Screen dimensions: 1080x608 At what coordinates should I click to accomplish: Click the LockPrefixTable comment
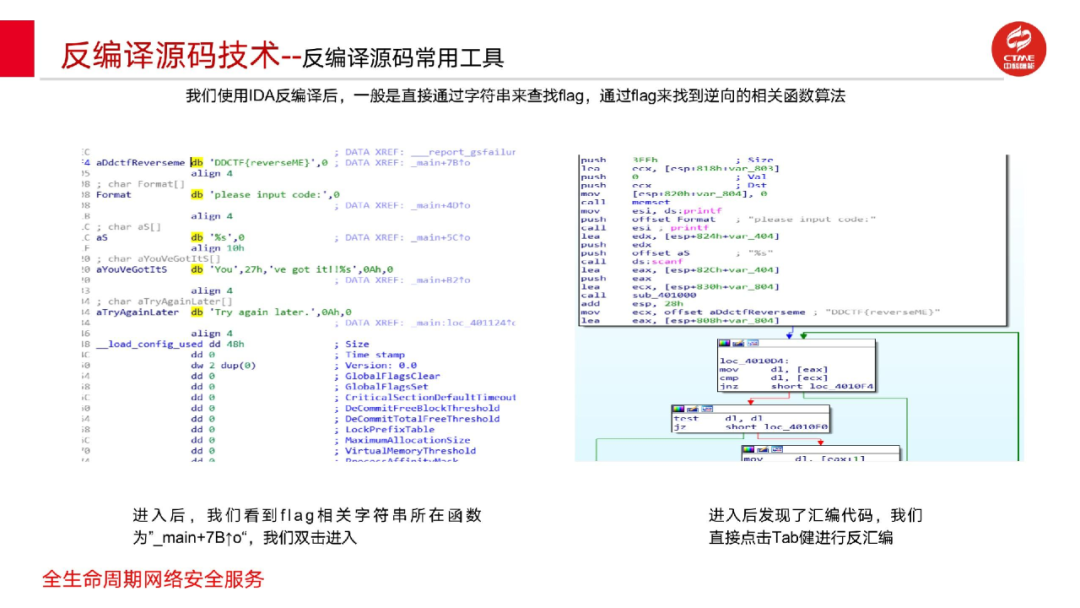click(390, 430)
